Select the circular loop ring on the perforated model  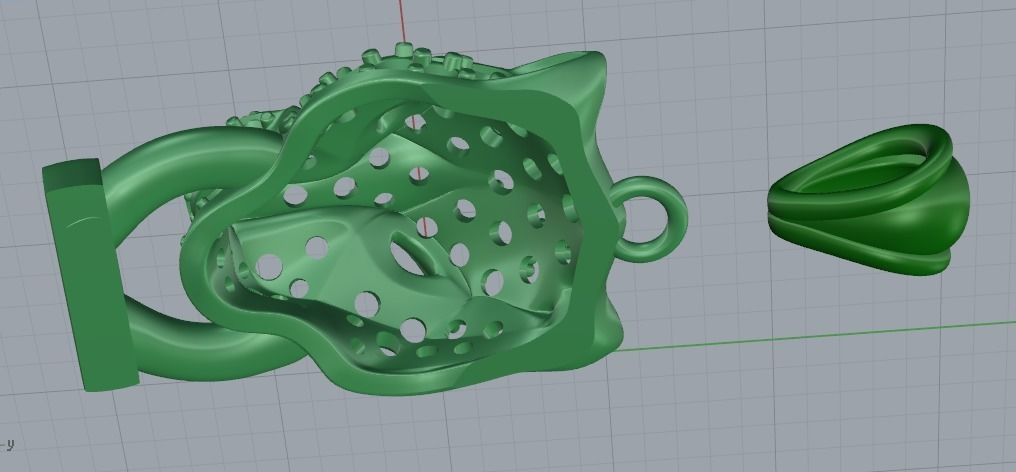[650, 219]
